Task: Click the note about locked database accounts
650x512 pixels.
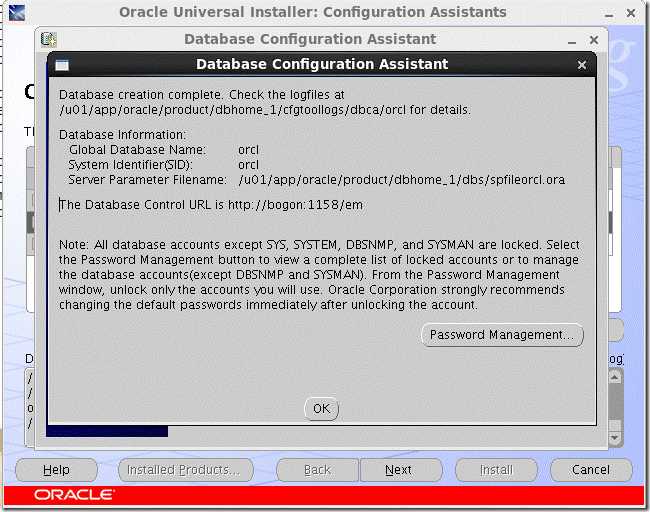Action: 319,275
